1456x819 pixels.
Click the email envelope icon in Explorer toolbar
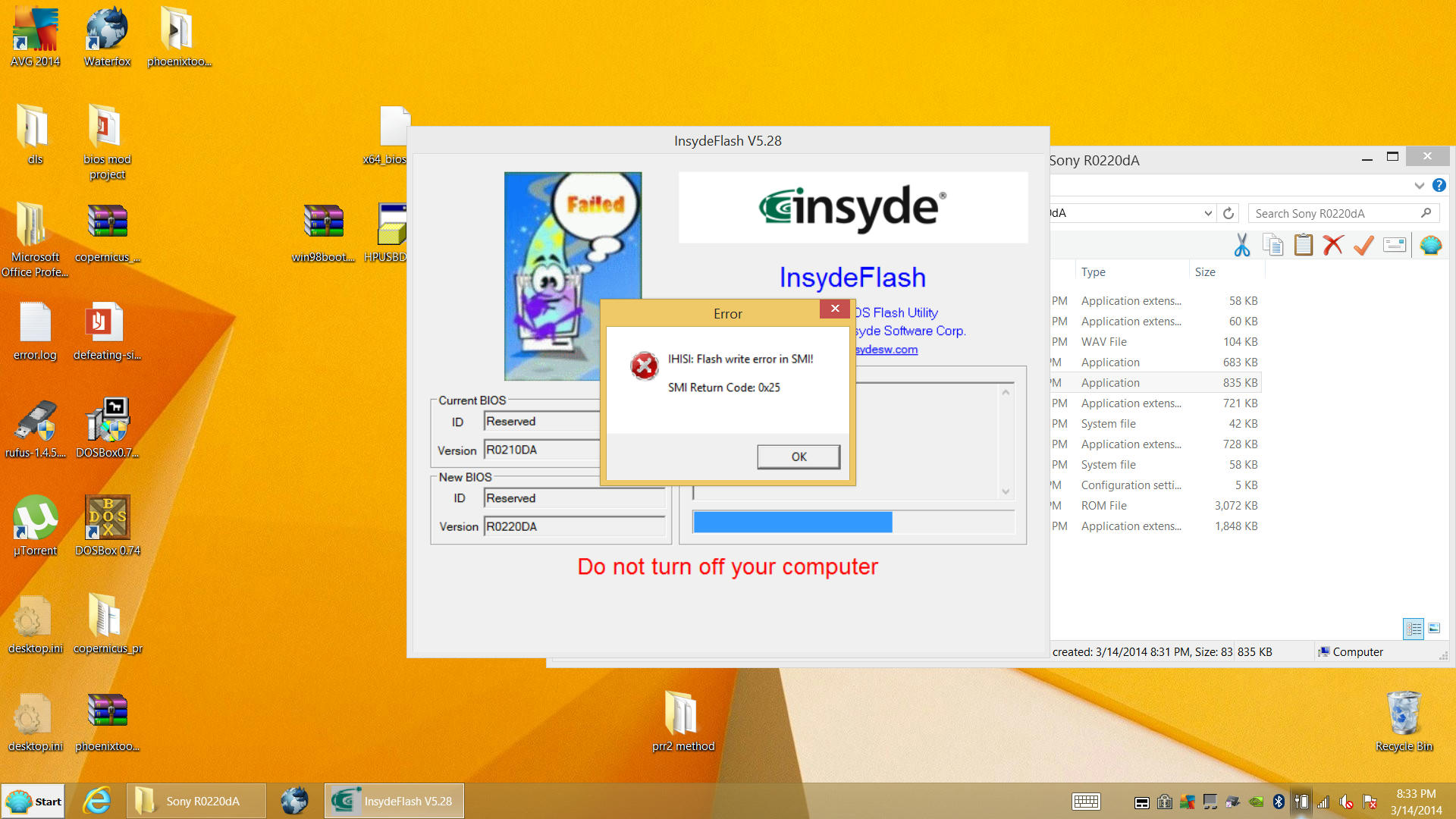point(1395,245)
